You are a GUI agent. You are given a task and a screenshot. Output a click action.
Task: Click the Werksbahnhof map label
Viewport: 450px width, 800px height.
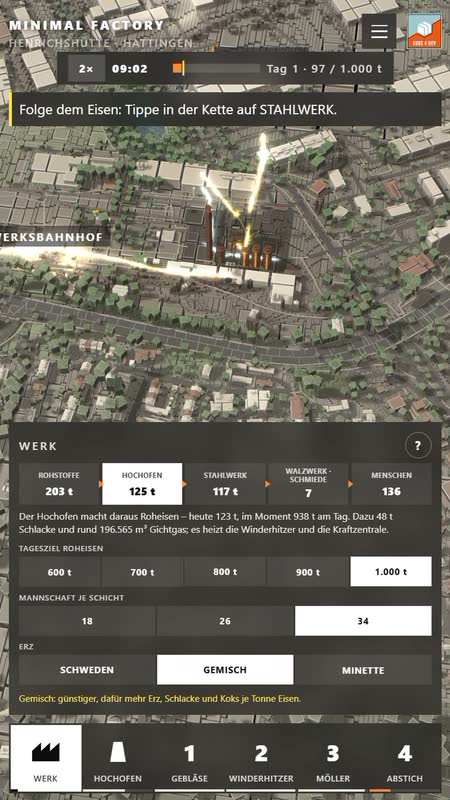(x=52, y=237)
